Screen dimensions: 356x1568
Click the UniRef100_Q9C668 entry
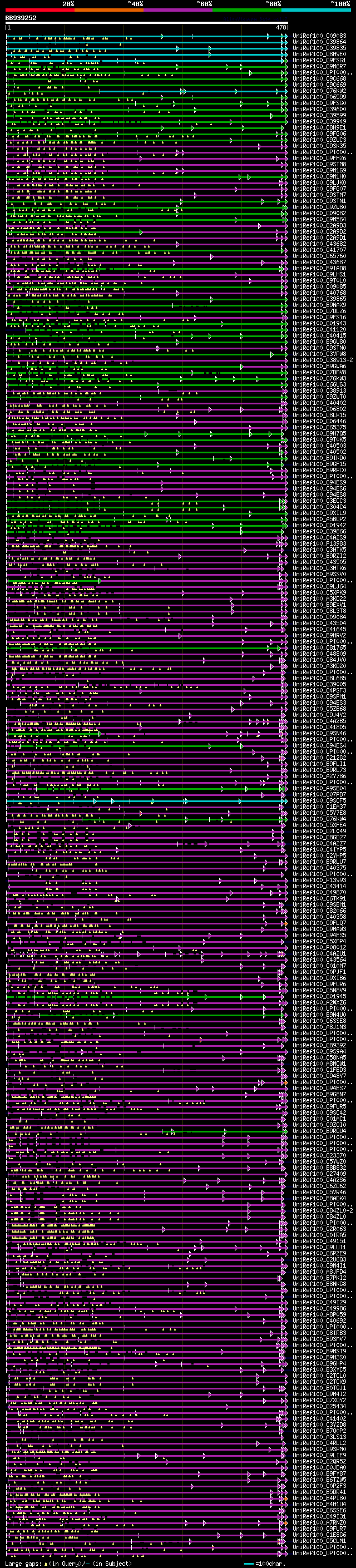319,78
